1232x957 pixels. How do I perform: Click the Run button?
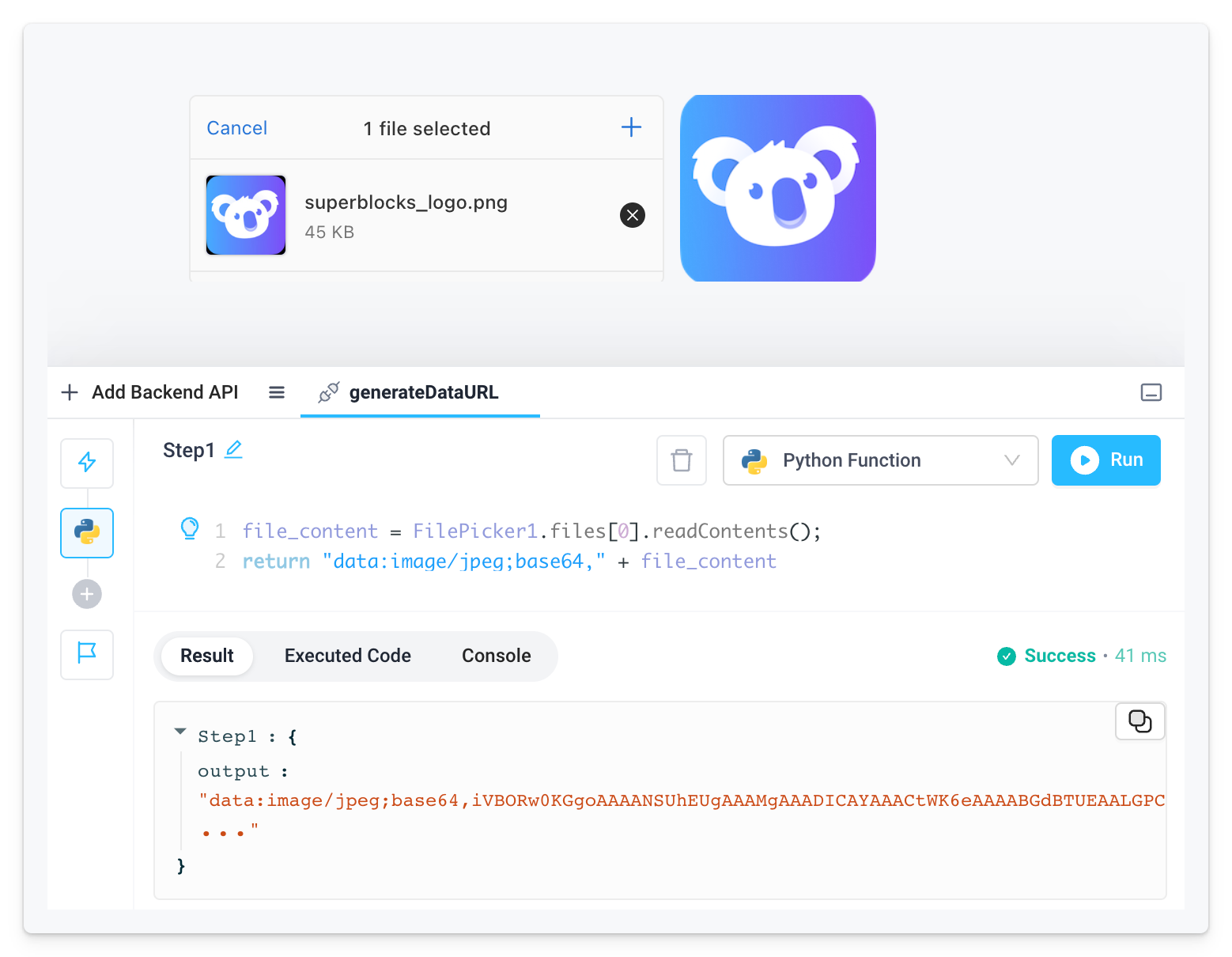[x=1105, y=460]
